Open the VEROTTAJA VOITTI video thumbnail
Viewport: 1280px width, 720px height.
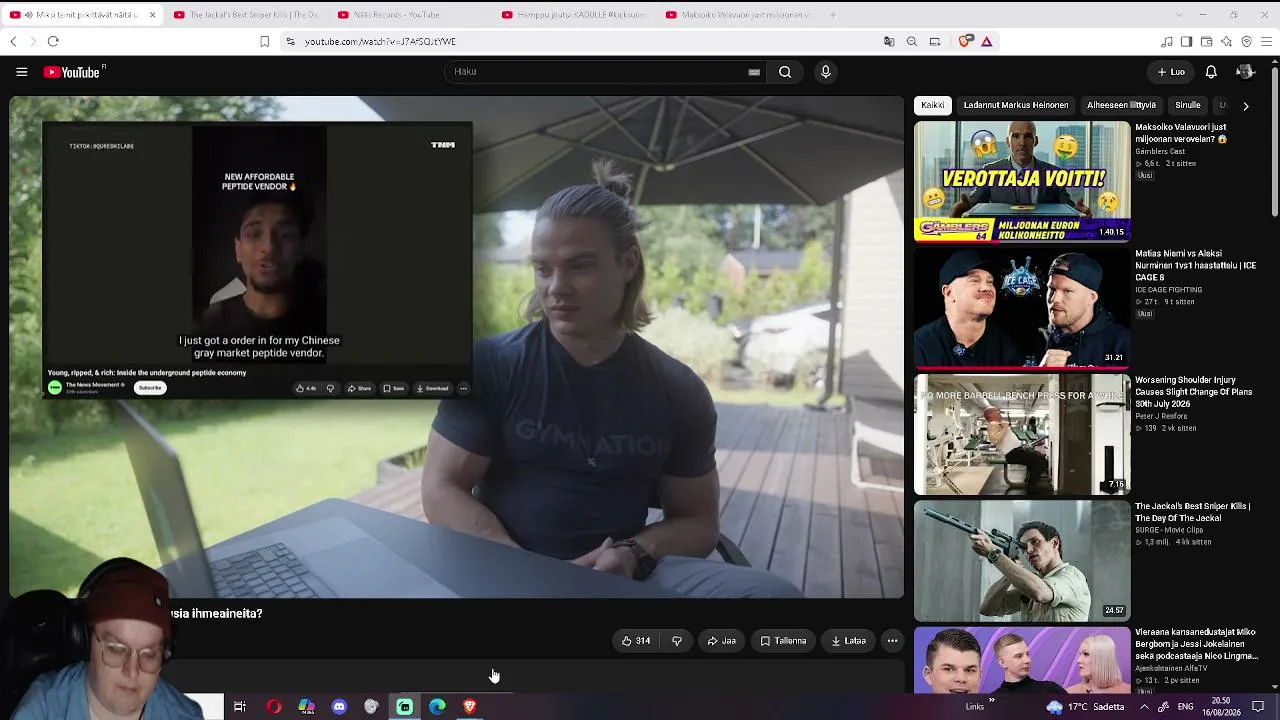pyautogui.click(x=1022, y=182)
